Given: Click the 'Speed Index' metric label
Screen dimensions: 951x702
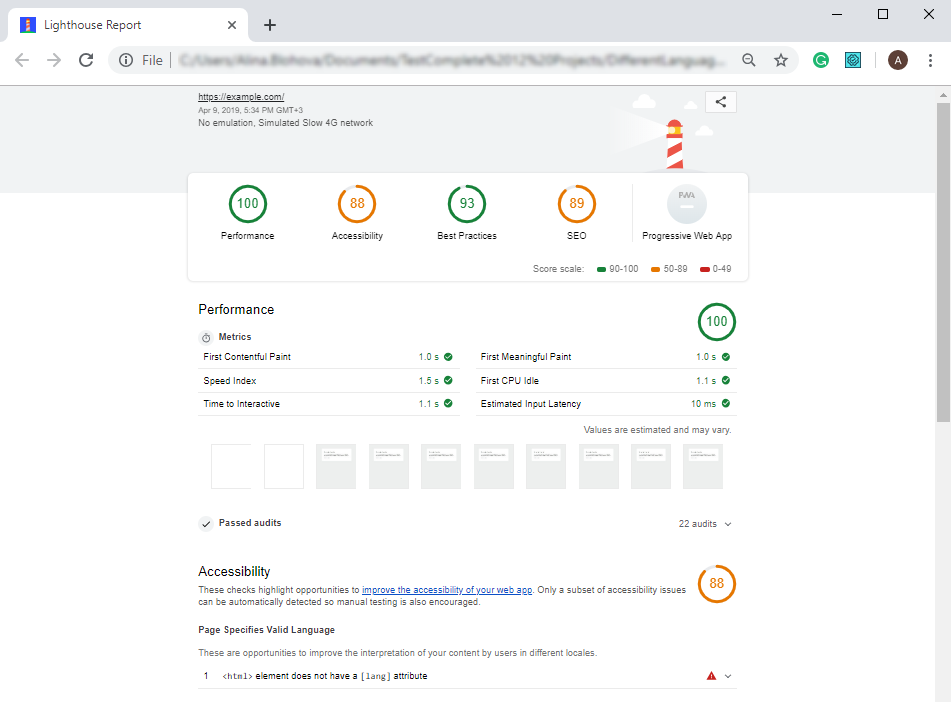Looking at the screenshot, I should [x=230, y=380].
